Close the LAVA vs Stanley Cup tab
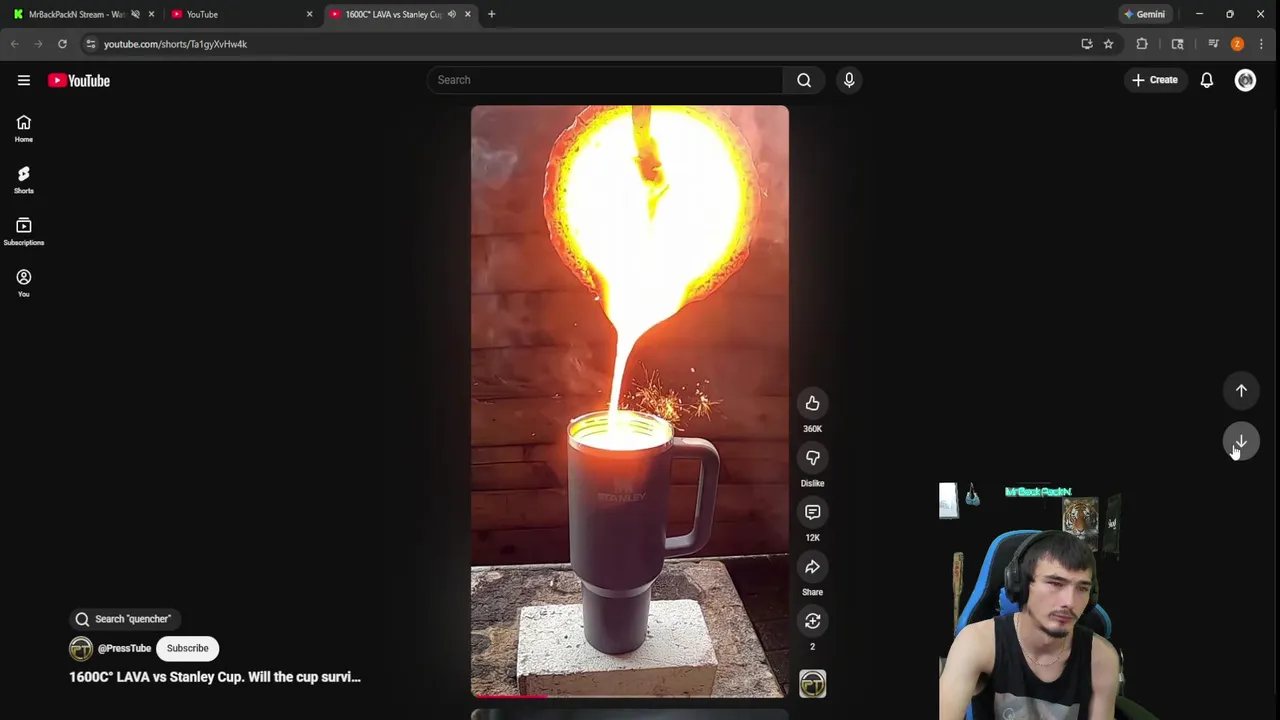 tap(466, 14)
